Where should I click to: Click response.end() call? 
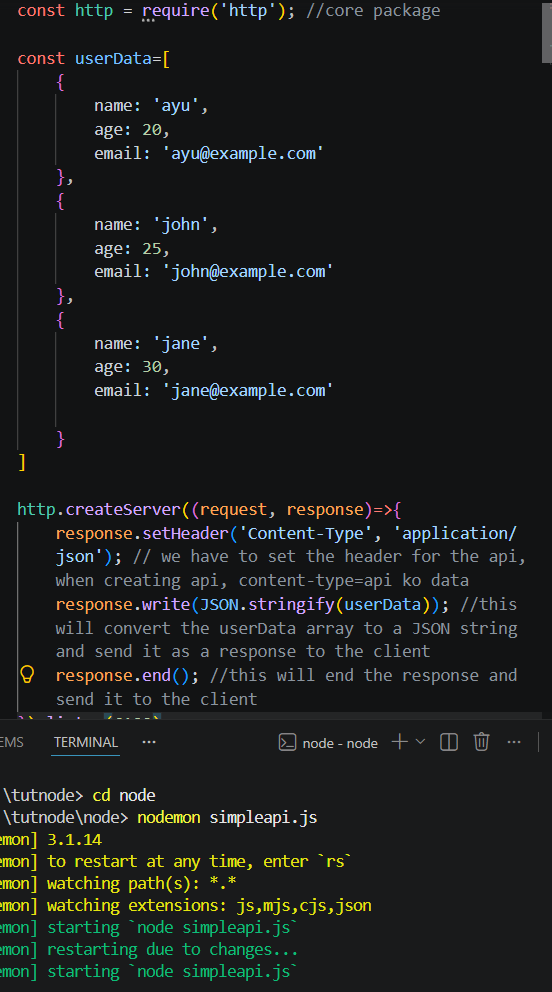click(123, 676)
